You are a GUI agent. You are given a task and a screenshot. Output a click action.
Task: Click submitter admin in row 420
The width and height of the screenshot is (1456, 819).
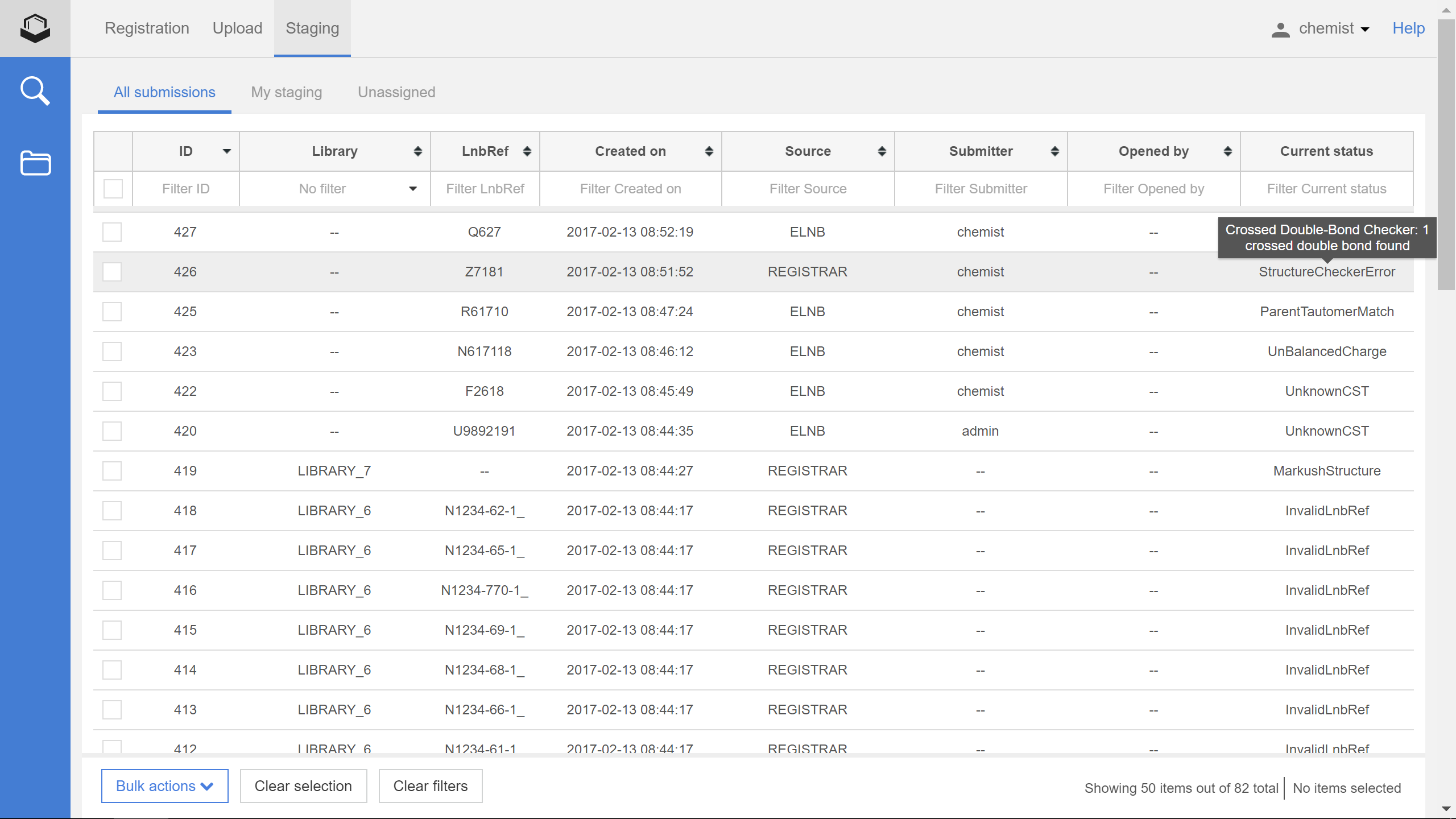point(981,431)
